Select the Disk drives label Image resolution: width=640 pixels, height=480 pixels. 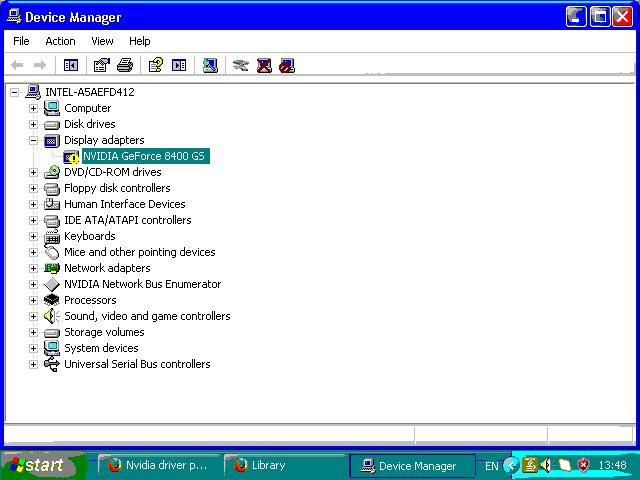90,124
